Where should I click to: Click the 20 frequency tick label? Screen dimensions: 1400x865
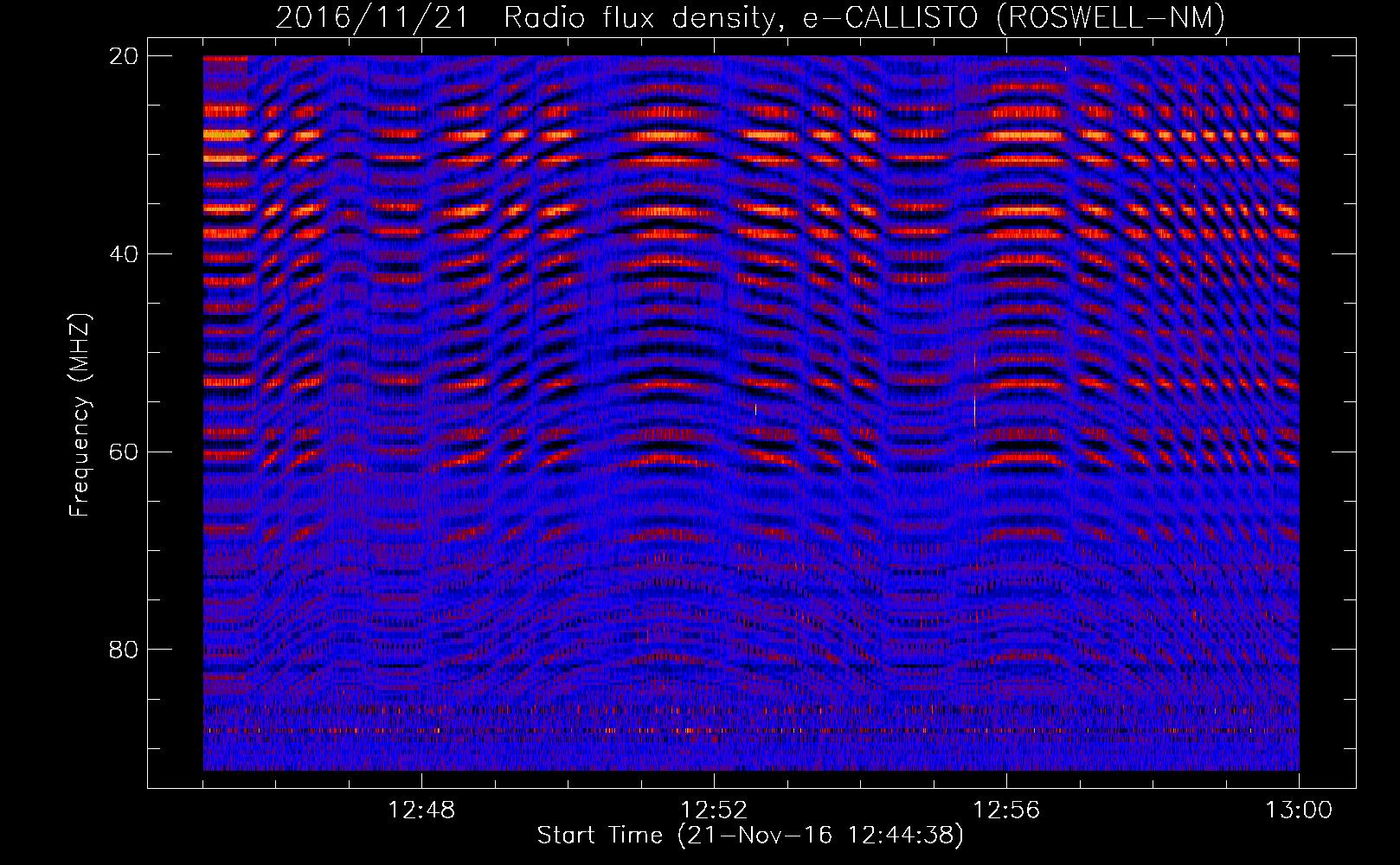click(x=124, y=55)
